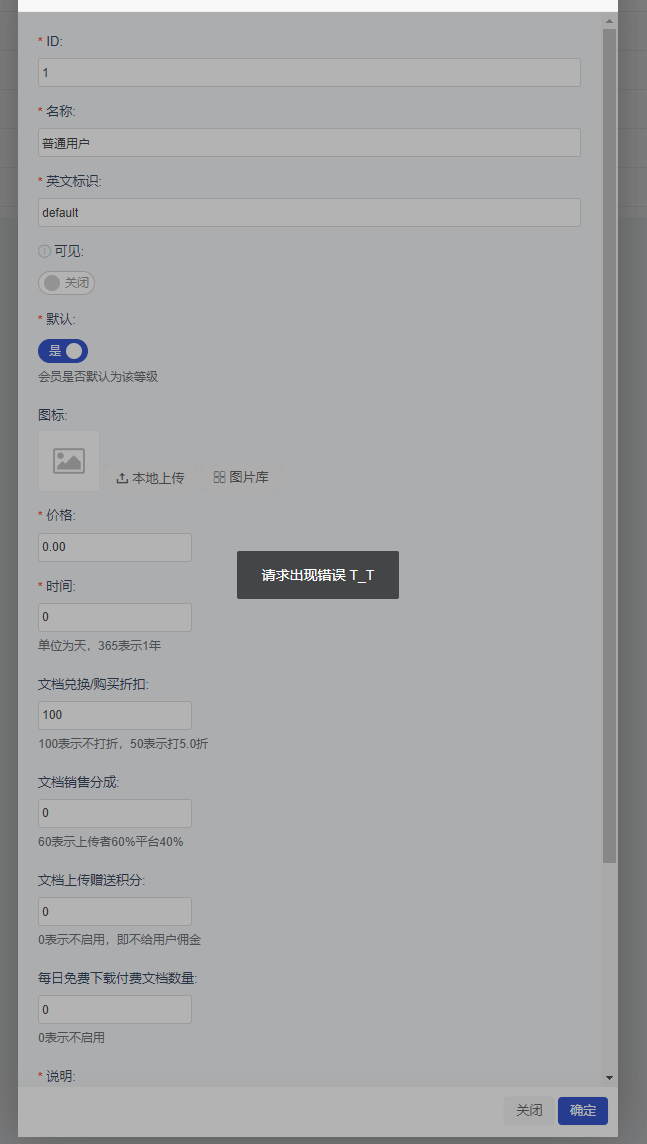Click the image placeholder thumbnail under 图标
The image size is (647, 1144).
tap(69, 461)
